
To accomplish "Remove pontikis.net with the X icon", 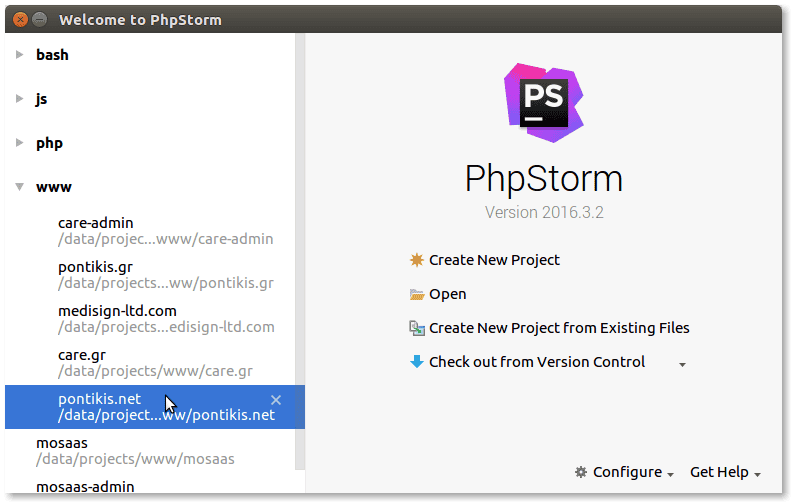I will click(x=276, y=400).
